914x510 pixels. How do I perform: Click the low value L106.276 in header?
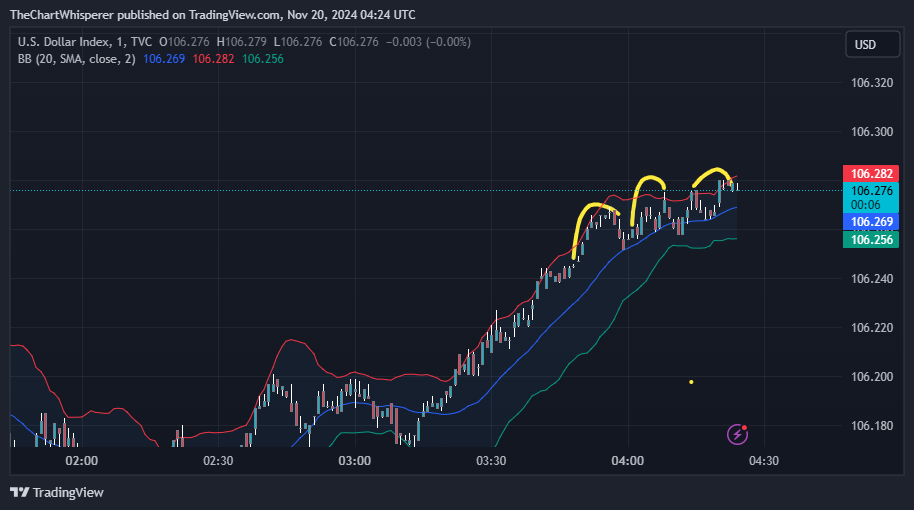coord(298,42)
